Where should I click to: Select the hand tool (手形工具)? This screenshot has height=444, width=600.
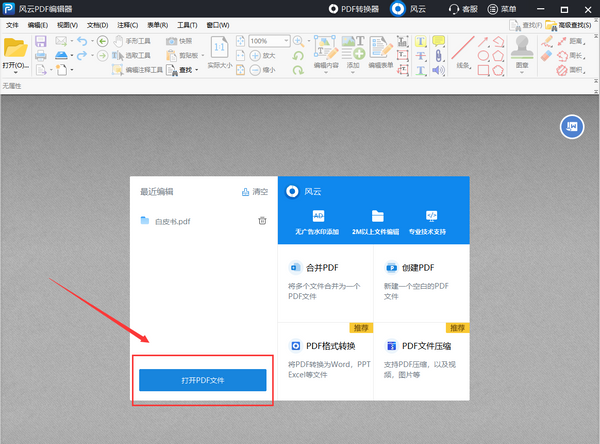(x=132, y=41)
